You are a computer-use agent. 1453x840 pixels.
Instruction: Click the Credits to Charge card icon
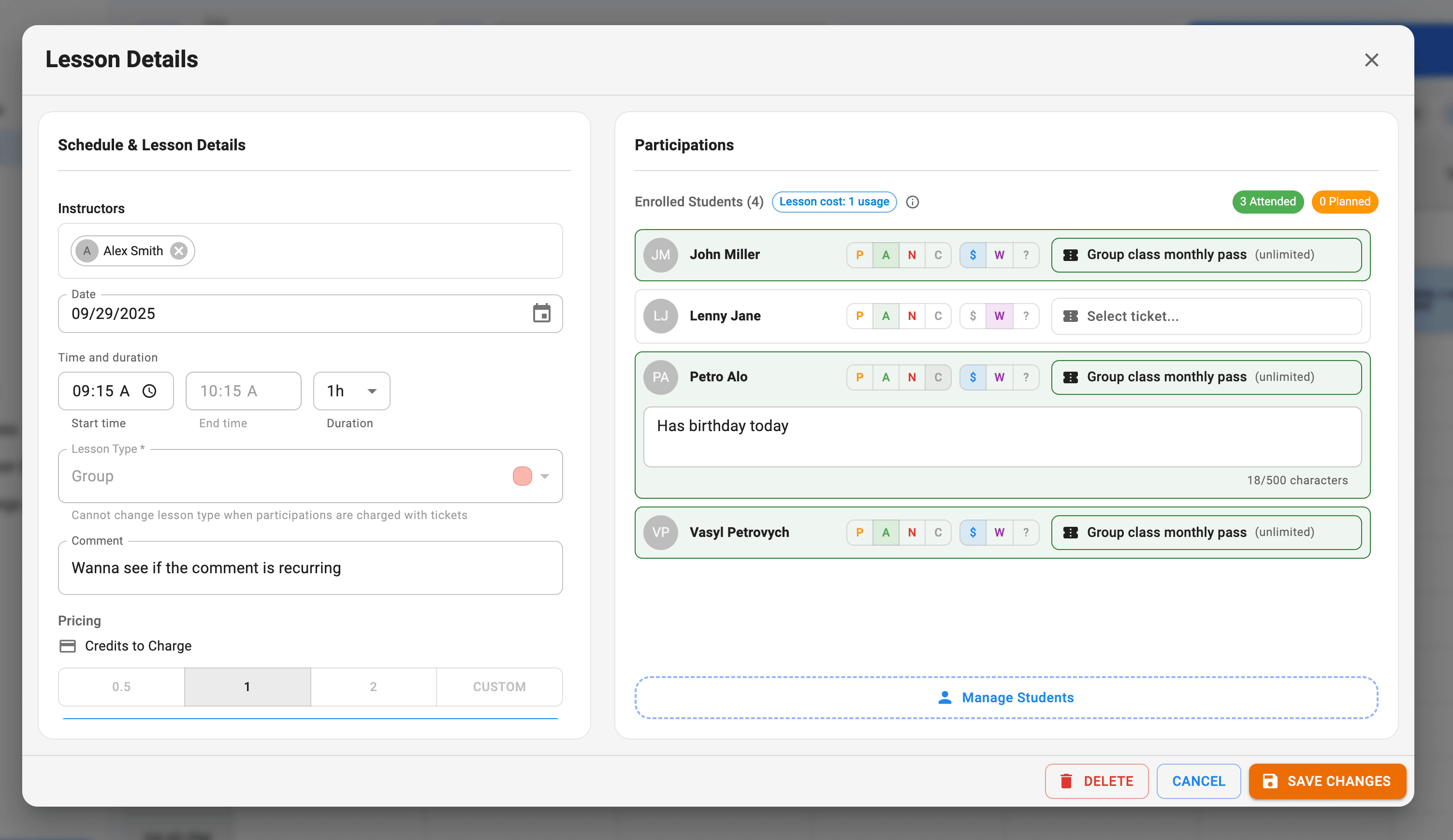point(68,646)
